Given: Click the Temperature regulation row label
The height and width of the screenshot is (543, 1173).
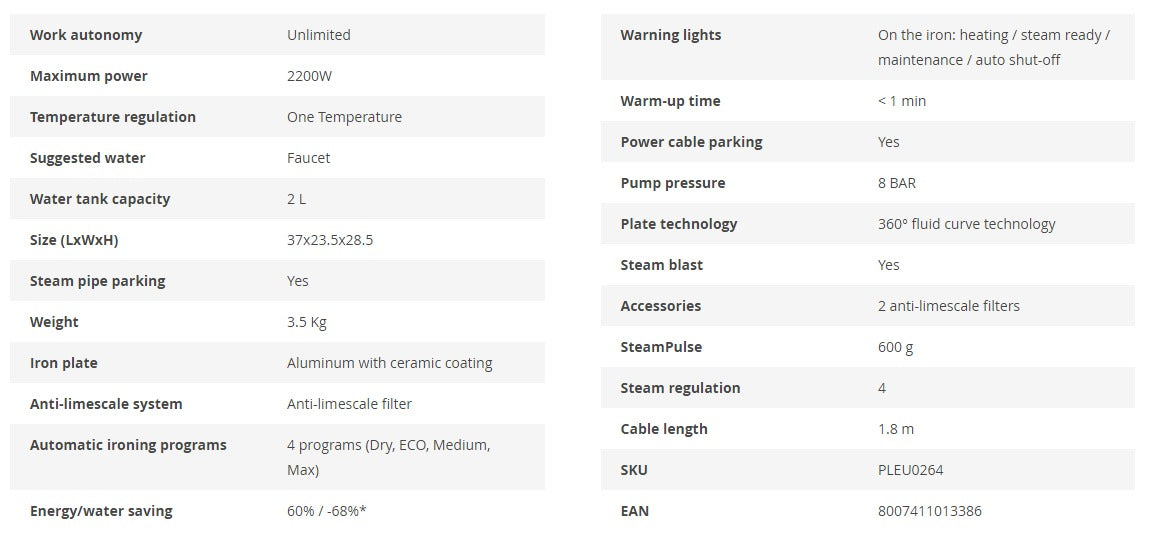Looking at the screenshot, I should 113,117.
